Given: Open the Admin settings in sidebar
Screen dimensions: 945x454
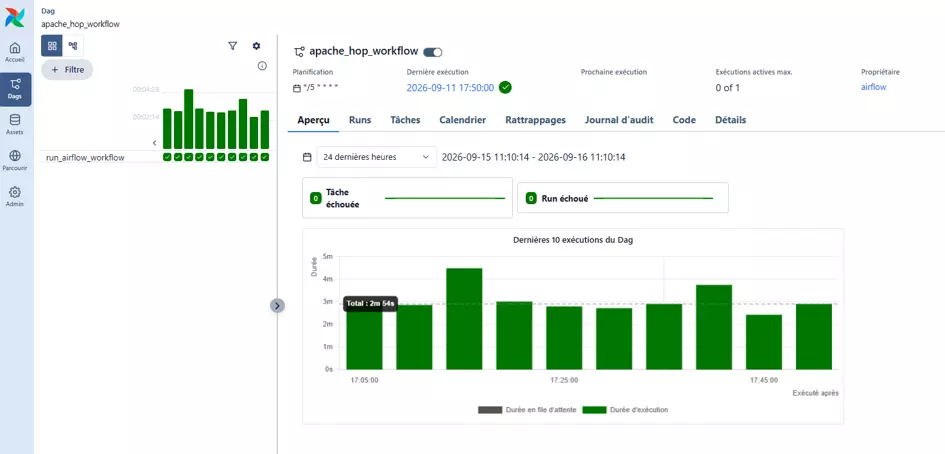Looking at the screenshot, I should 15,197.
